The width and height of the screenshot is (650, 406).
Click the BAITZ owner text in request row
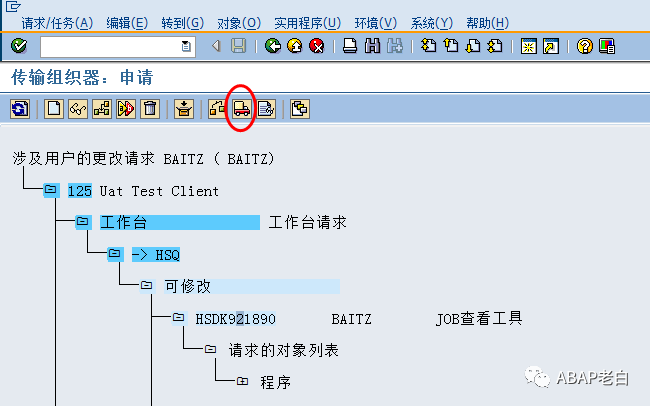[x=352, y=319]
